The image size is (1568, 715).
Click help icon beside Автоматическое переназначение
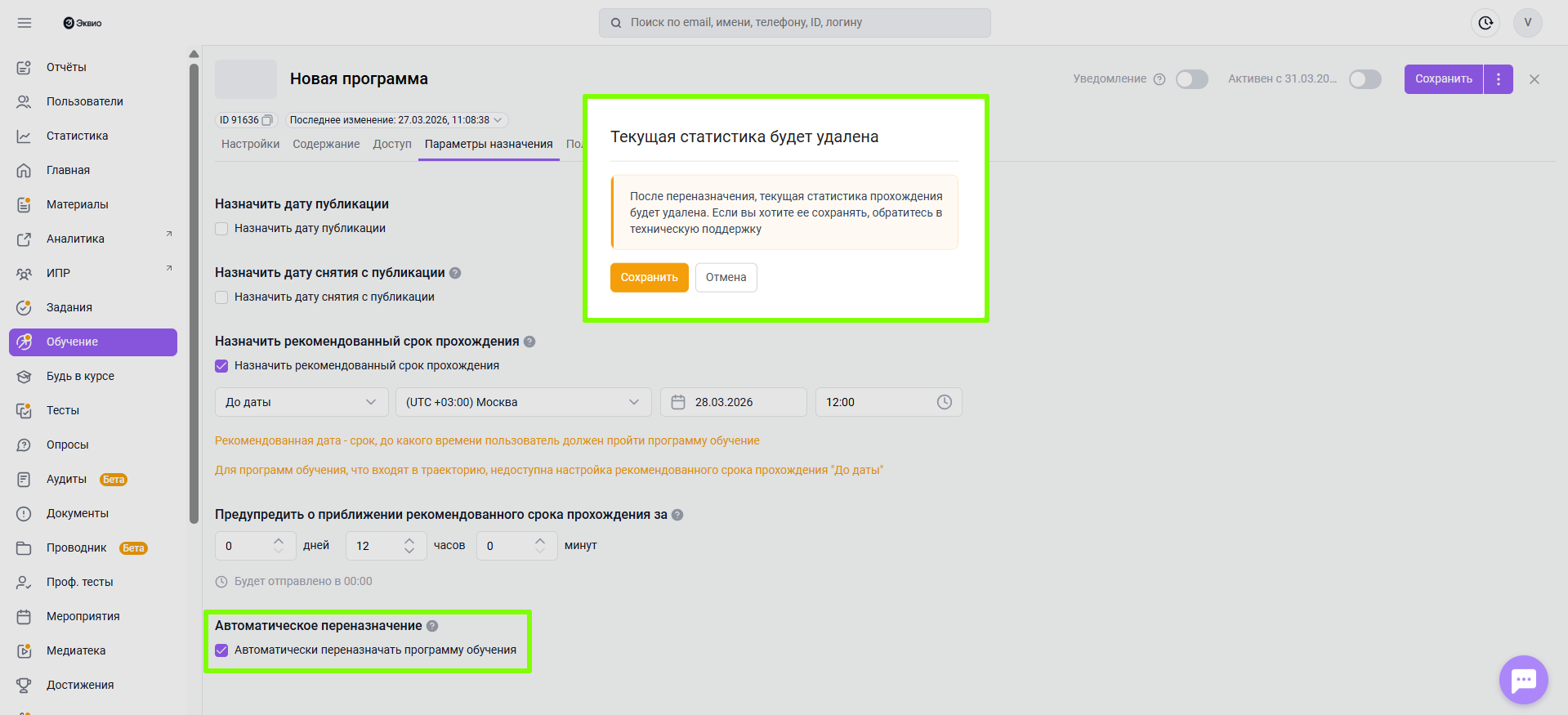pos(432,626)
